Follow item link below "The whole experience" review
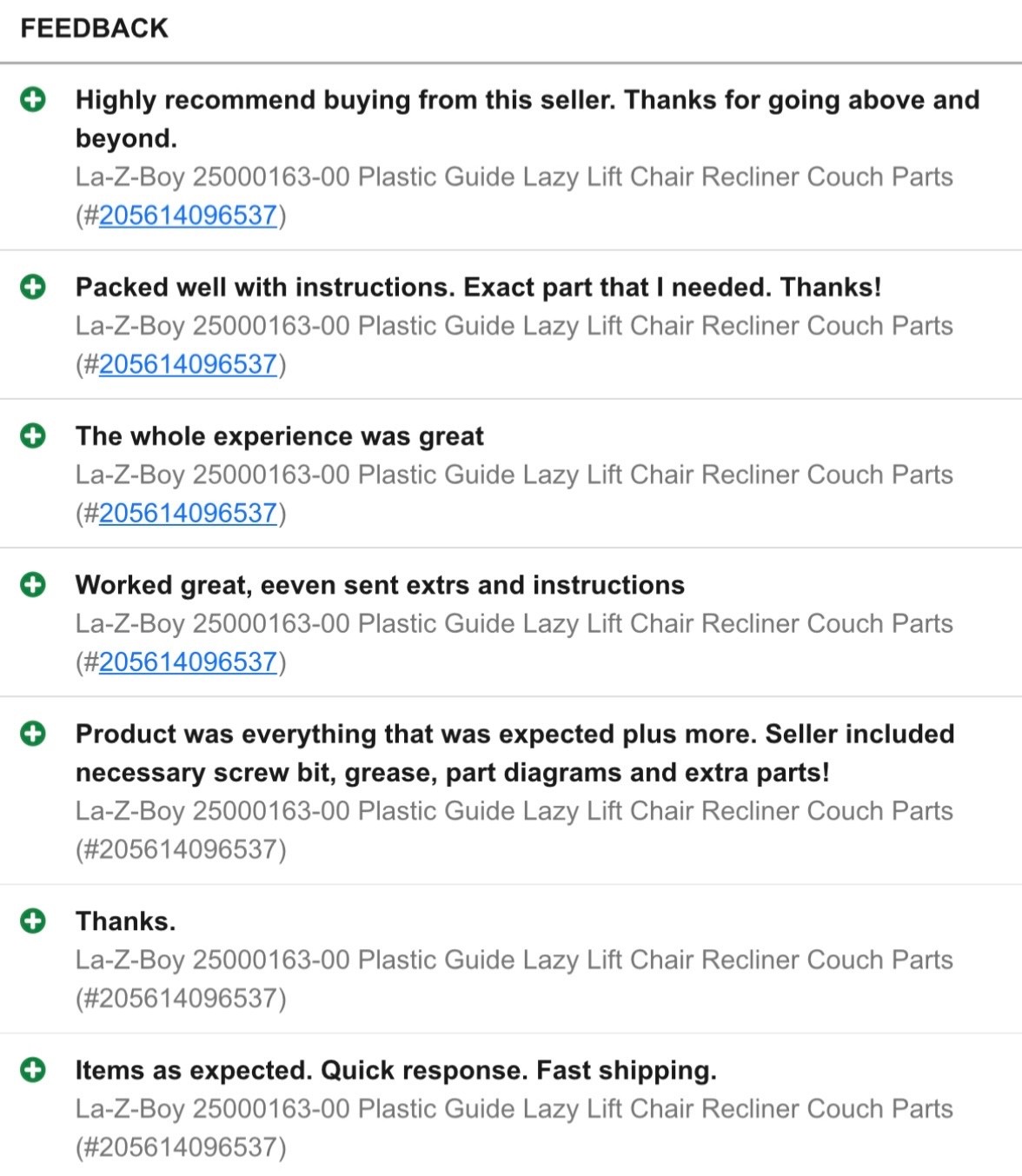This screenshot has height=1176, width=1022. click(x=188, y=514)
